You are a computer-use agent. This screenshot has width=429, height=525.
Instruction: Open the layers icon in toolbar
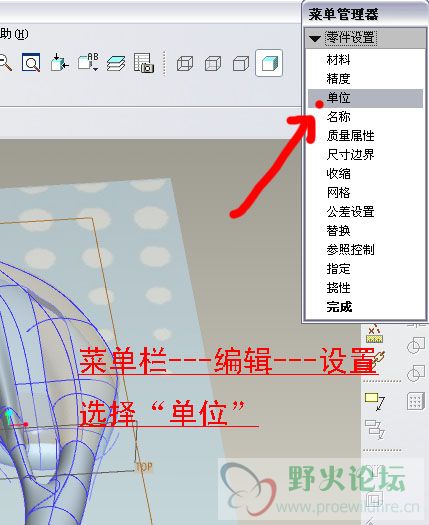pos(116,63)
